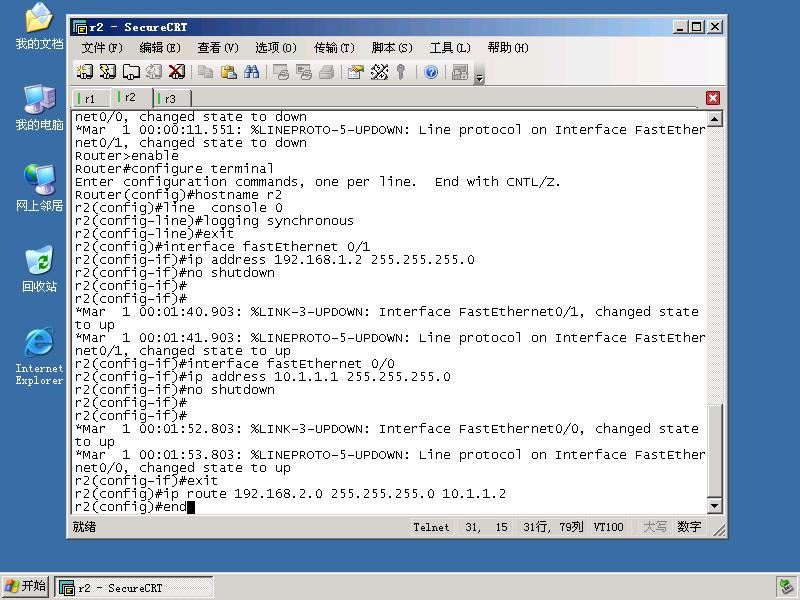The height and width of the screenshot is (600, 800).
Task: Open the 工具(L) menu
Action: [x=450, y=48]
